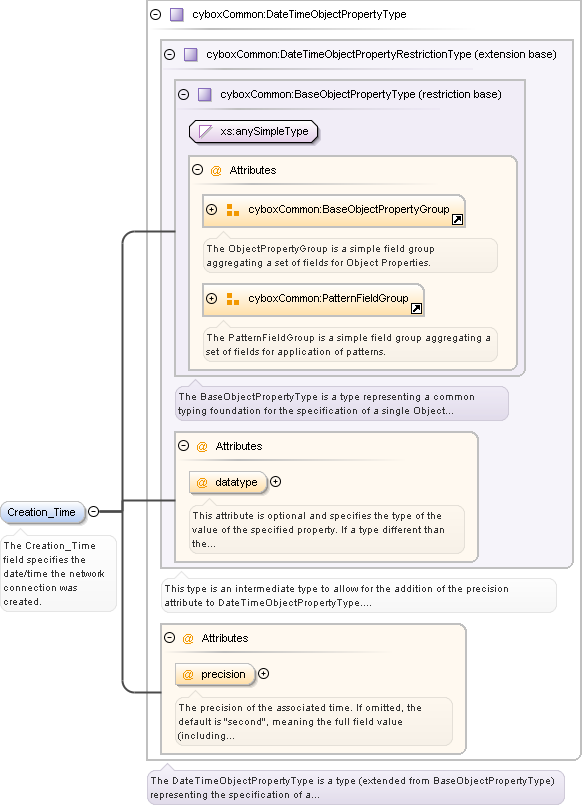Select the xs:anySimpleType node
The height and width of the screenshot is (808, 583).
pyautogui.click(x=254, y=131)
